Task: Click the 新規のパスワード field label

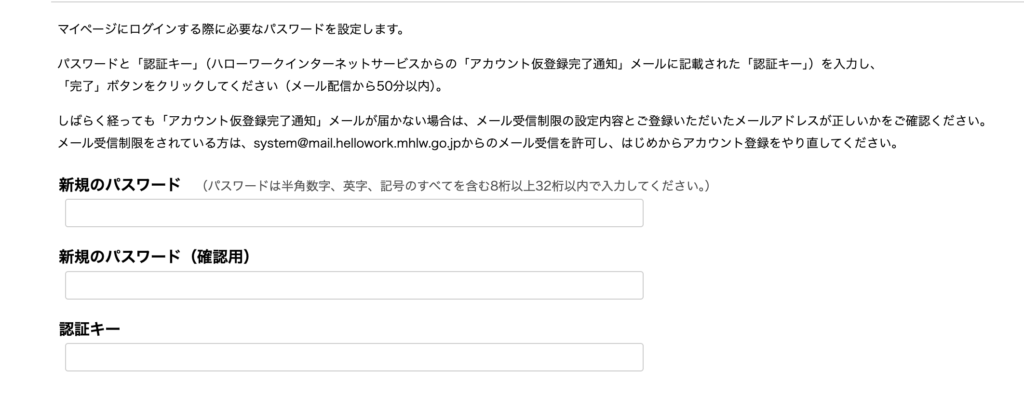Action: [x=120, y=185]
